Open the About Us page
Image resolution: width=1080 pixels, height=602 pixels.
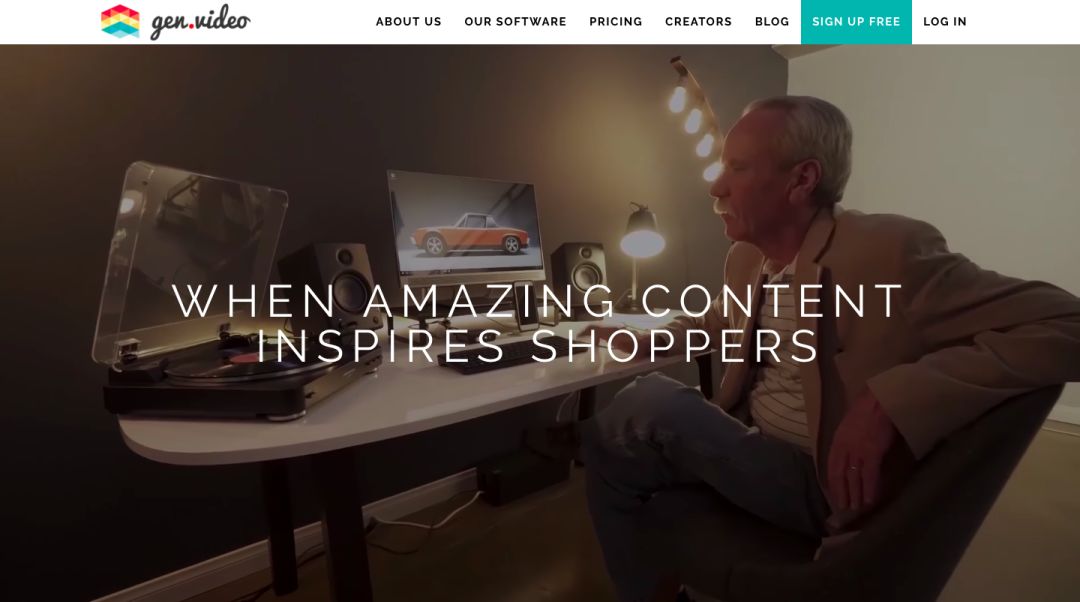[x=408, y=21]
